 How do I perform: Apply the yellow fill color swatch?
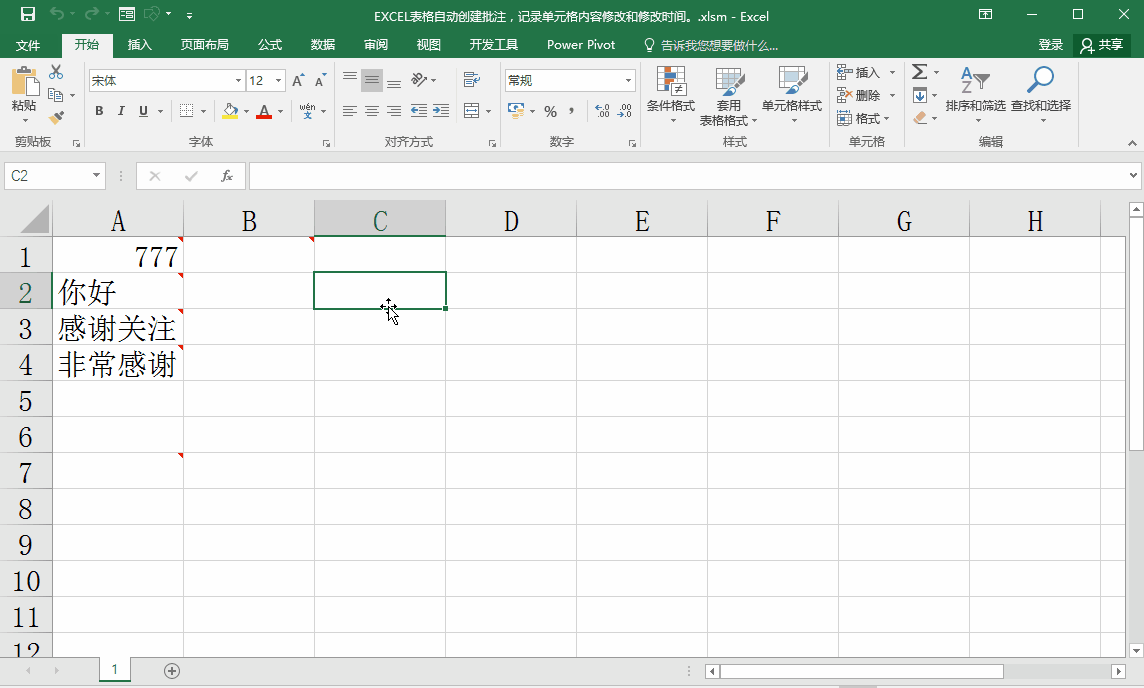click(x=231, y=111)
